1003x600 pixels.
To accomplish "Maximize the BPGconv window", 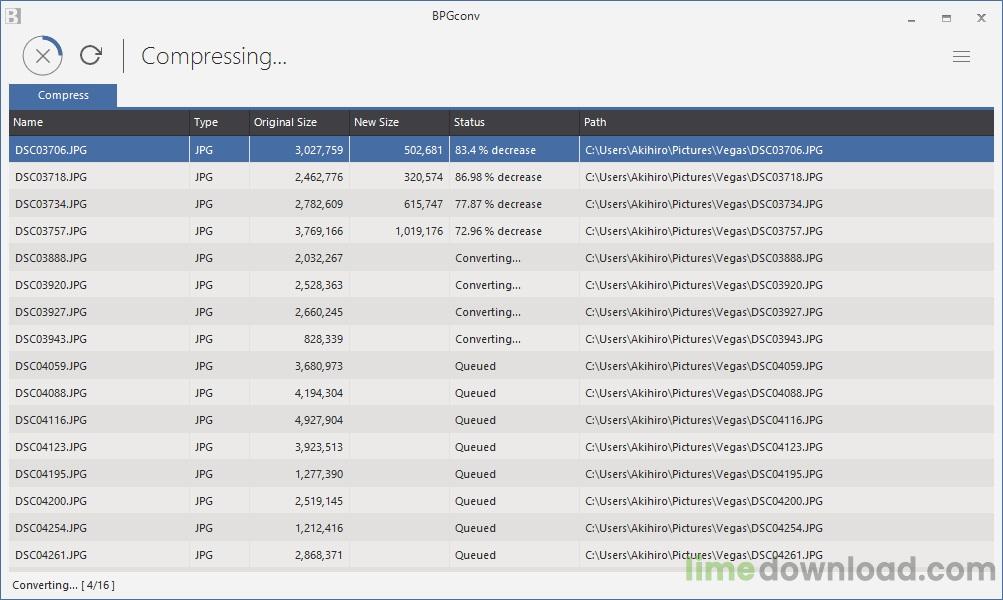I will (946, 18).
